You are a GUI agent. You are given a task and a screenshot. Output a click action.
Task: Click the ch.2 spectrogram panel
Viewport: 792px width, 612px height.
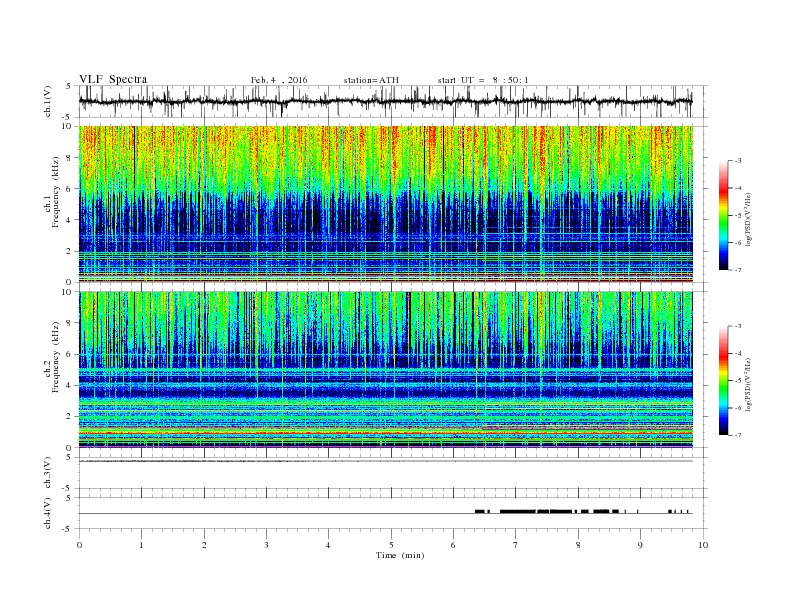[385, 370]
